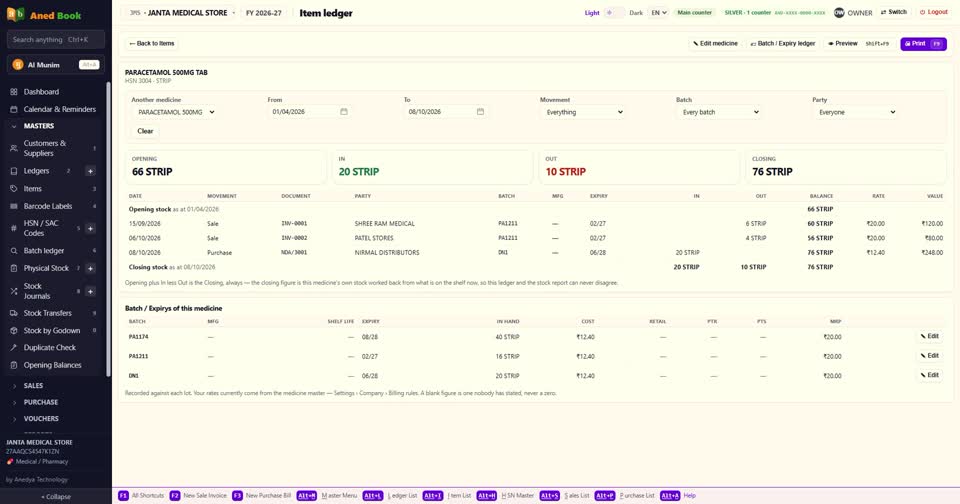Add new HSN / SAC code with plus
This screenshot has height=504, width=960.
[90, 228]
